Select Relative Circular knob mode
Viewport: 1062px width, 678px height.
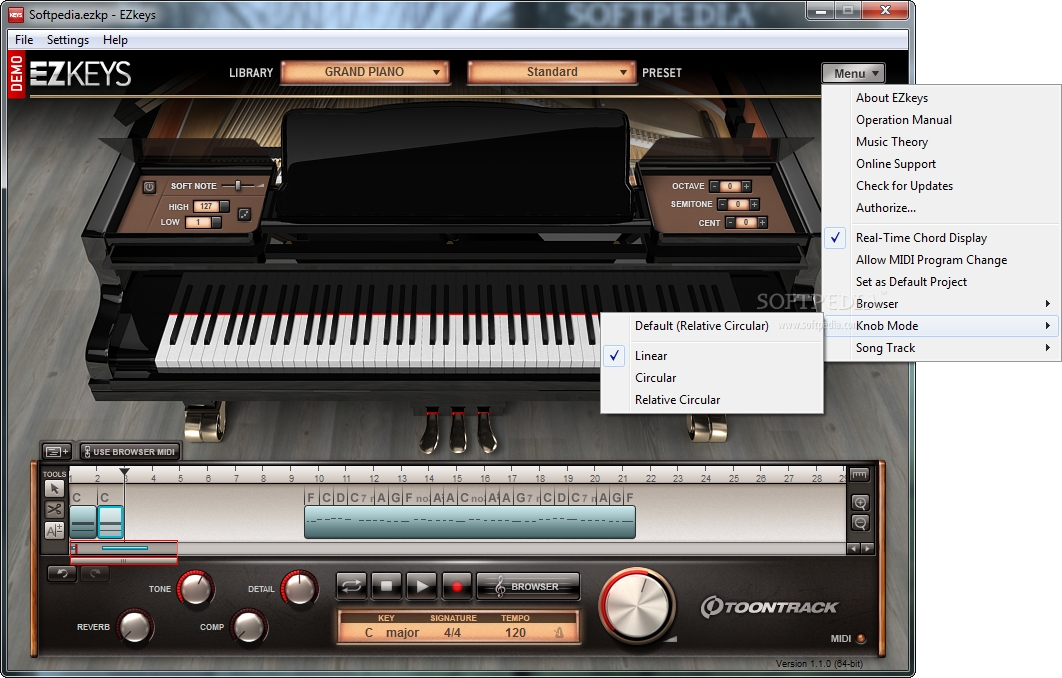712,400
